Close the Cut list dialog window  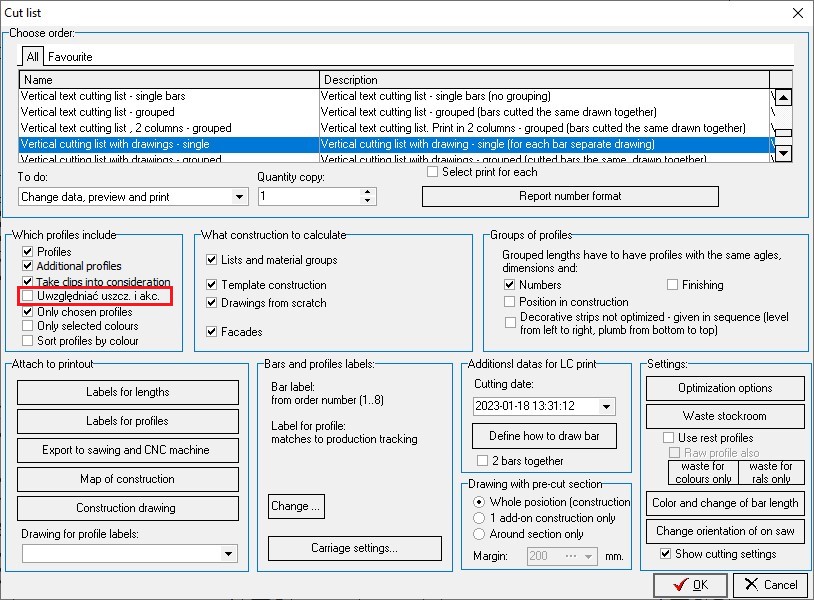click(x=796, y=13)
